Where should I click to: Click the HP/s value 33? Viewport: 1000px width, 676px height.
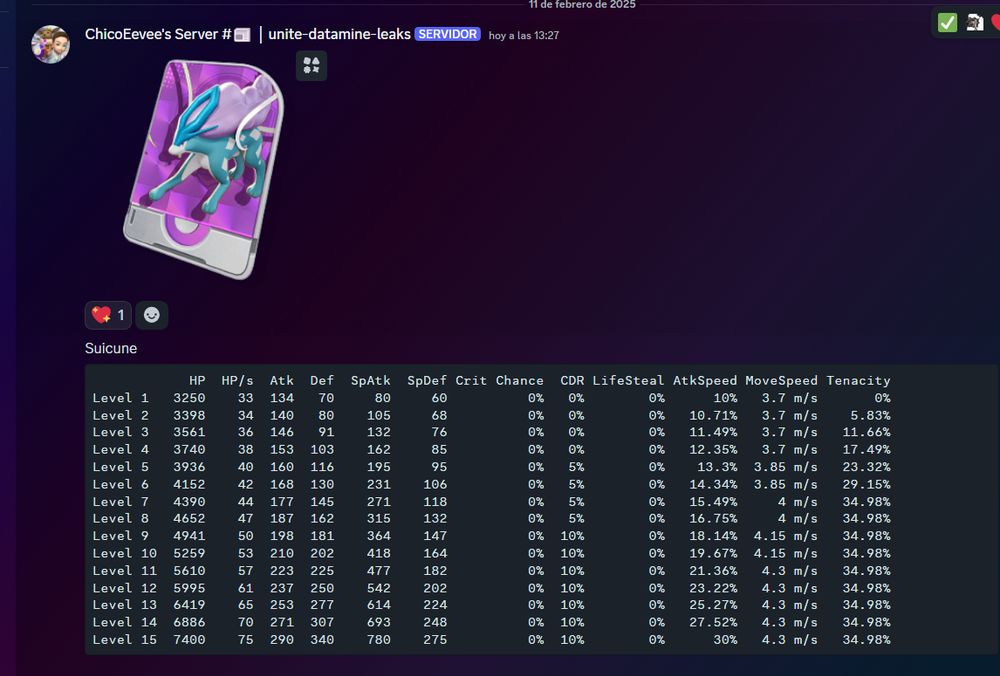pos(246,398)
